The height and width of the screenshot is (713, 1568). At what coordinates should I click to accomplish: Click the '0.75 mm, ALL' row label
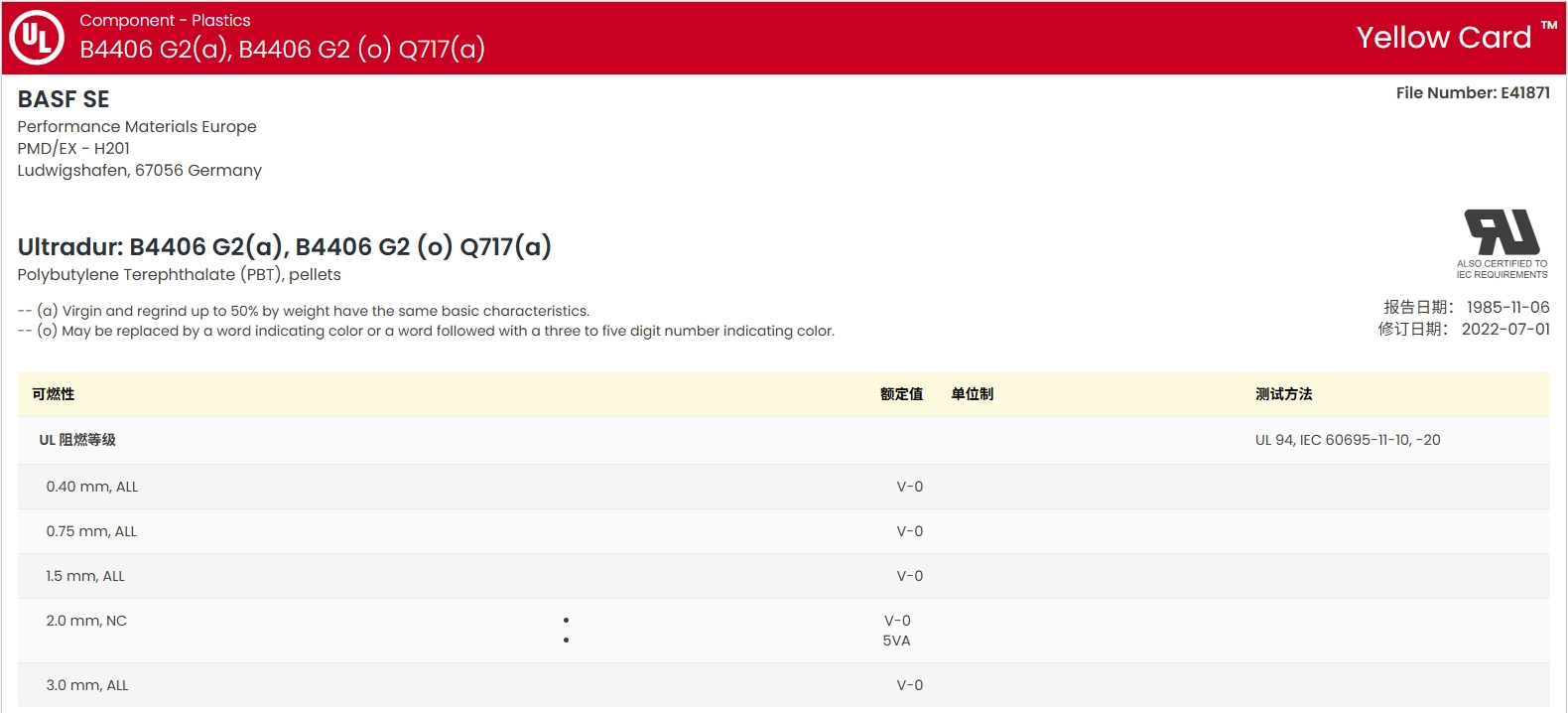pos(91,531)
